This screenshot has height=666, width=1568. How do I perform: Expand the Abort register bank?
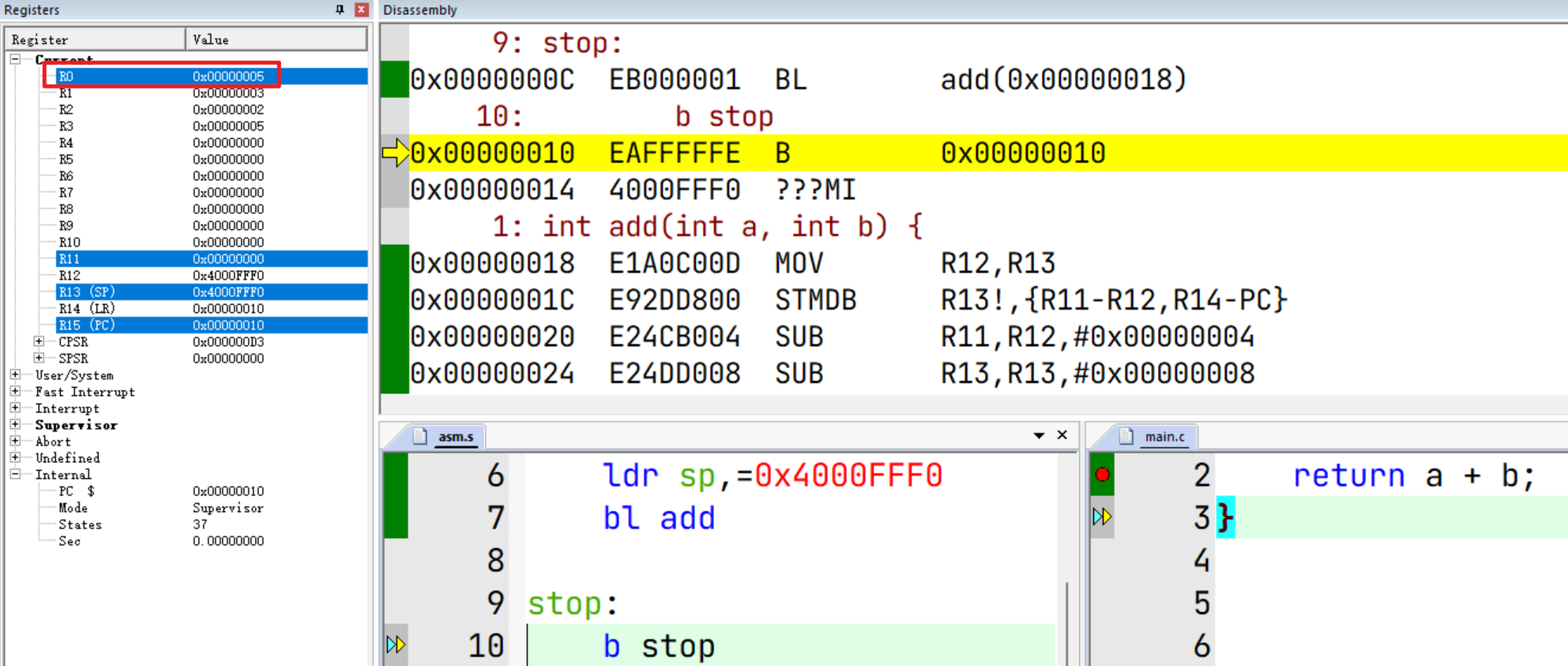click(x=15, y=441)
